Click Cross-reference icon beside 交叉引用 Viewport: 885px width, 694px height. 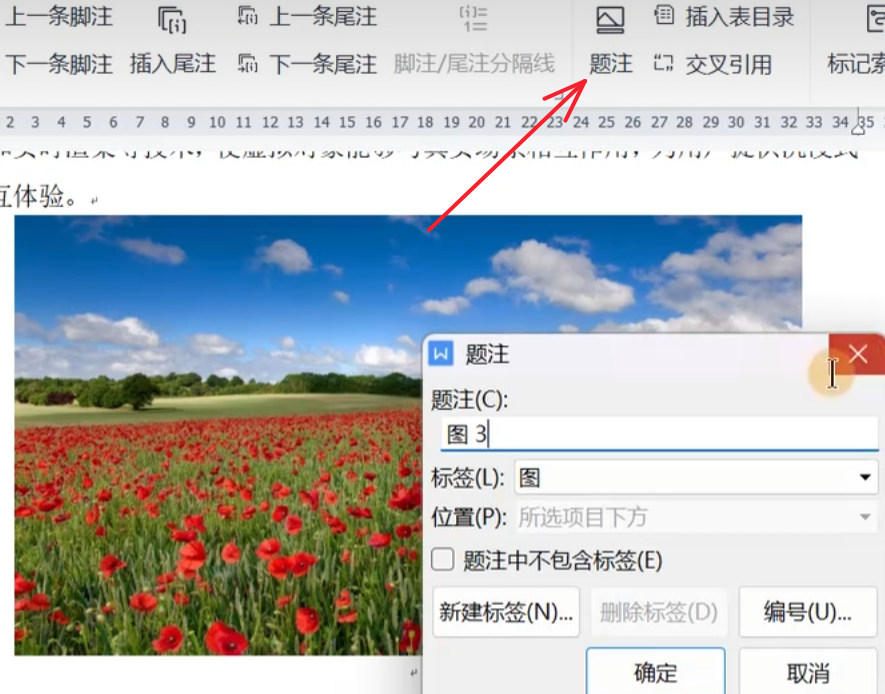pyautogui.click(x=664, y=63)
